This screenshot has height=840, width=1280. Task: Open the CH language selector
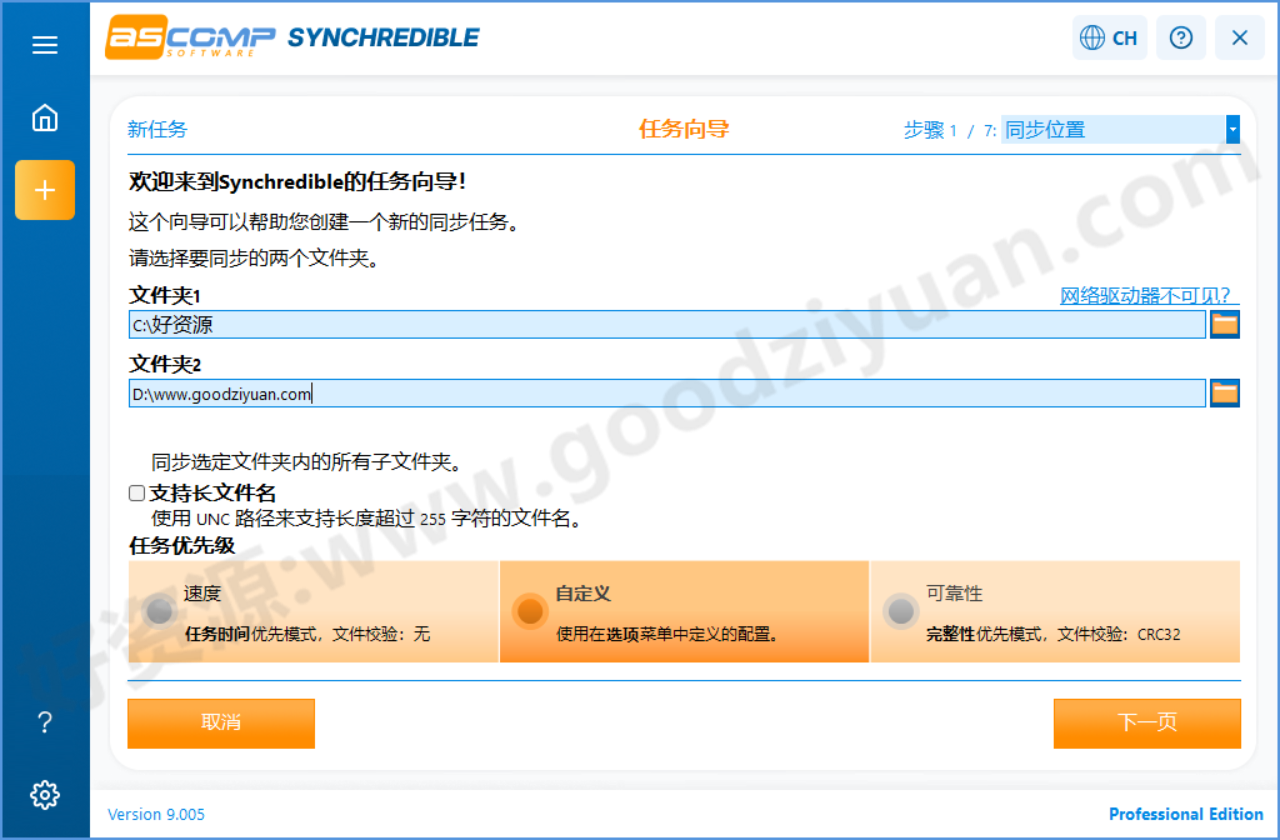click(1109, 37)
